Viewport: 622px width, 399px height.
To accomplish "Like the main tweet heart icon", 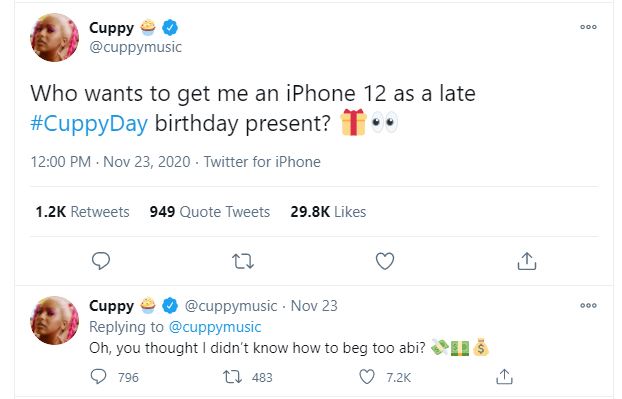I will click(385, 261).
